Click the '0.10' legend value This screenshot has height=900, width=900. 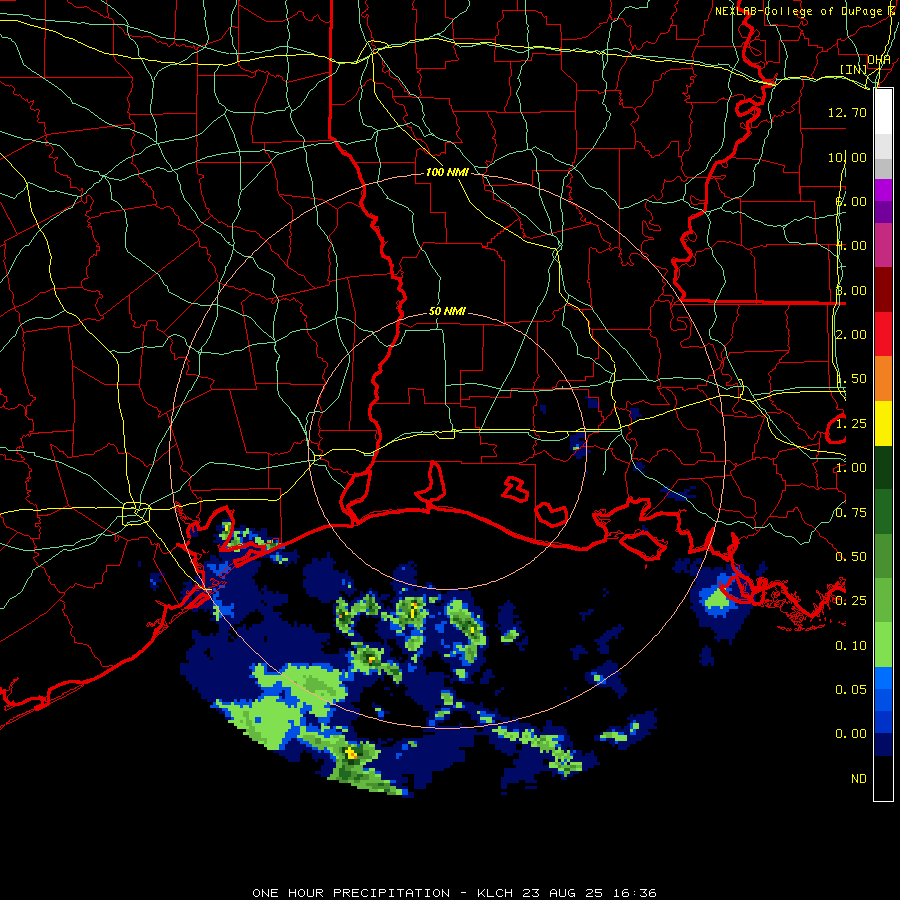coord(851,646)
